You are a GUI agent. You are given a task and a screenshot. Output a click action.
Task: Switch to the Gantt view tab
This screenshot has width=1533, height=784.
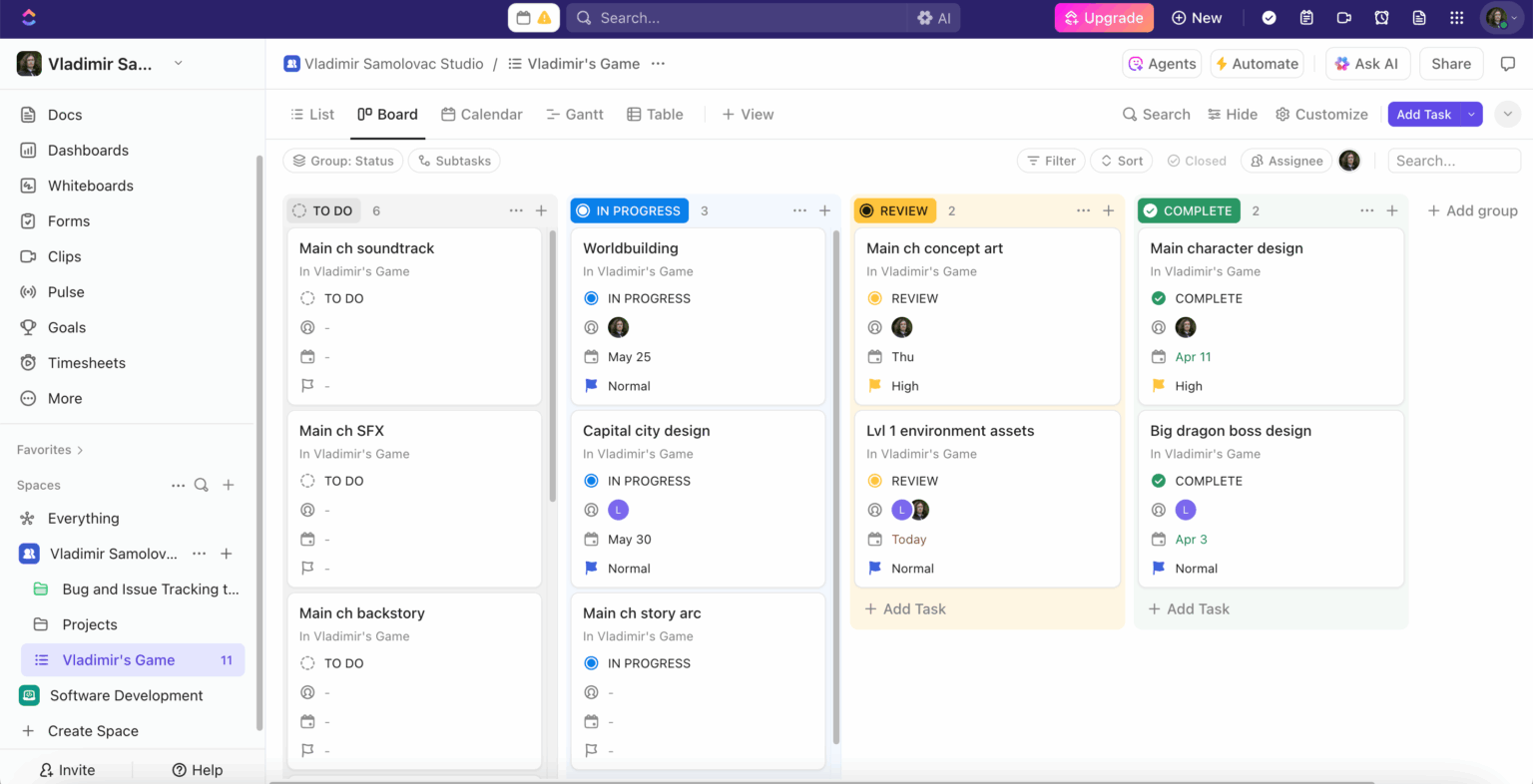coord(575,114)
